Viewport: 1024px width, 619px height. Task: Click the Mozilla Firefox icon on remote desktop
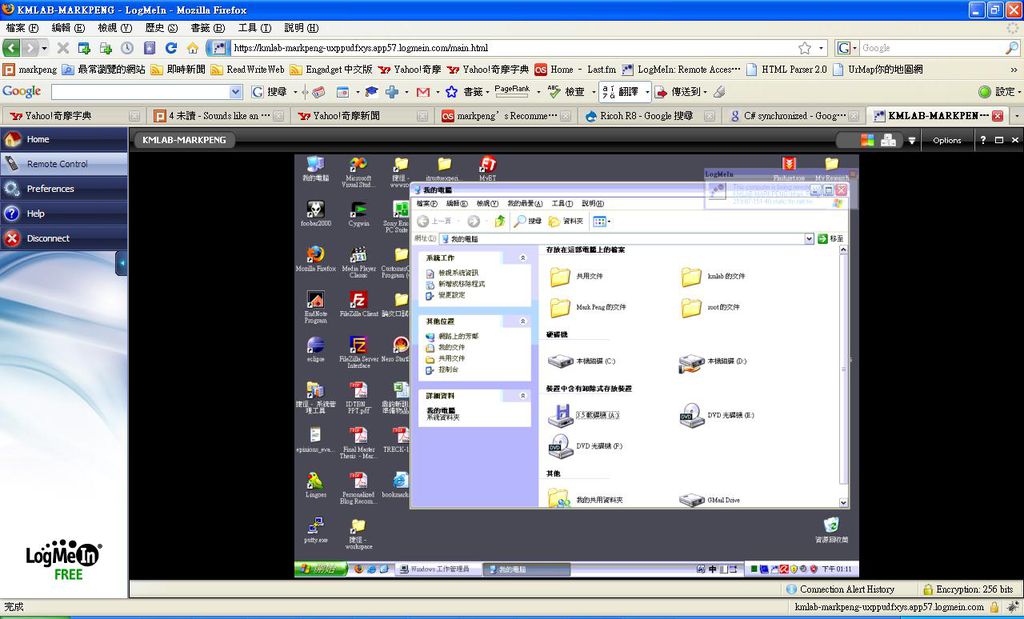click(x=315, y=259)
